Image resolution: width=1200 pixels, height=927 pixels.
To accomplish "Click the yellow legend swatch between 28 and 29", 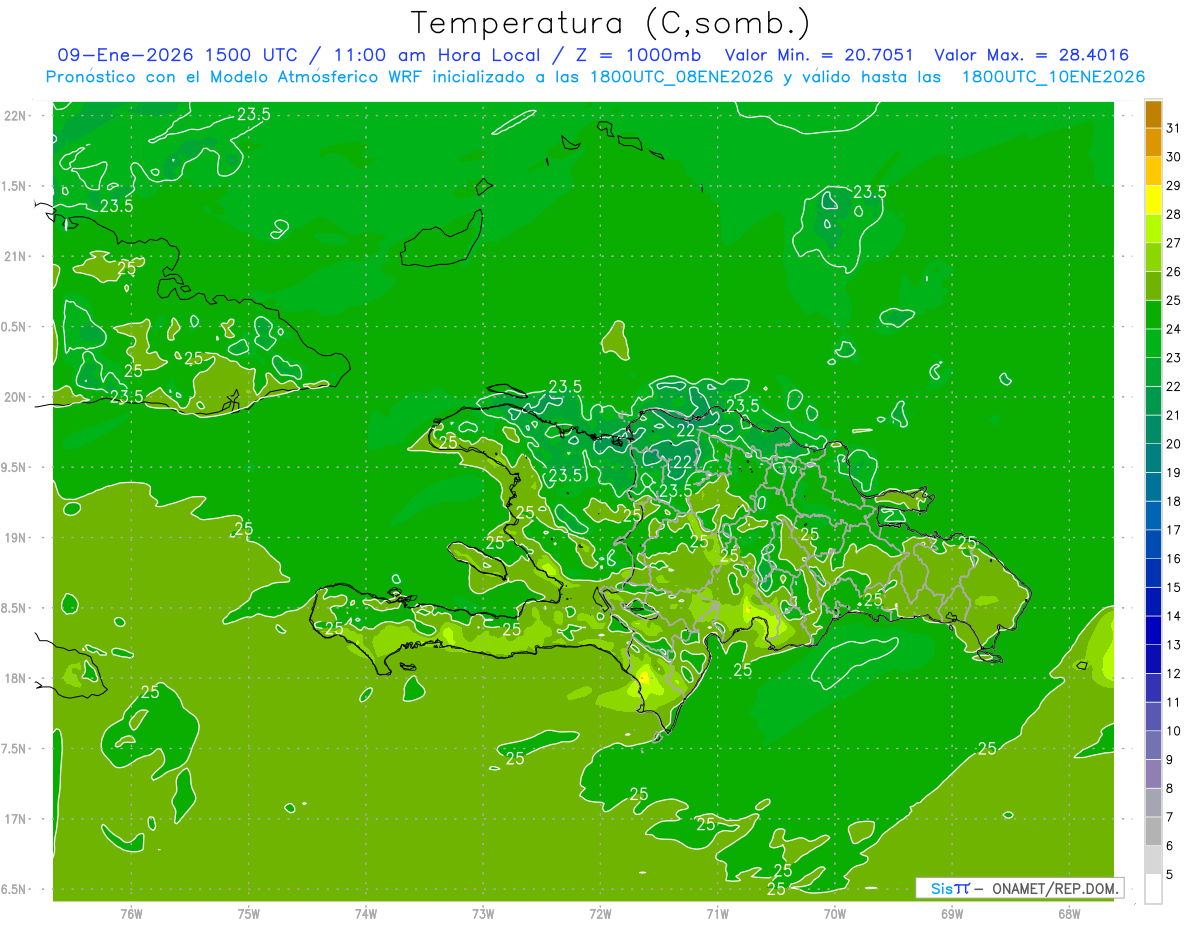I will pyautogui.click(x=1153, y=200).
